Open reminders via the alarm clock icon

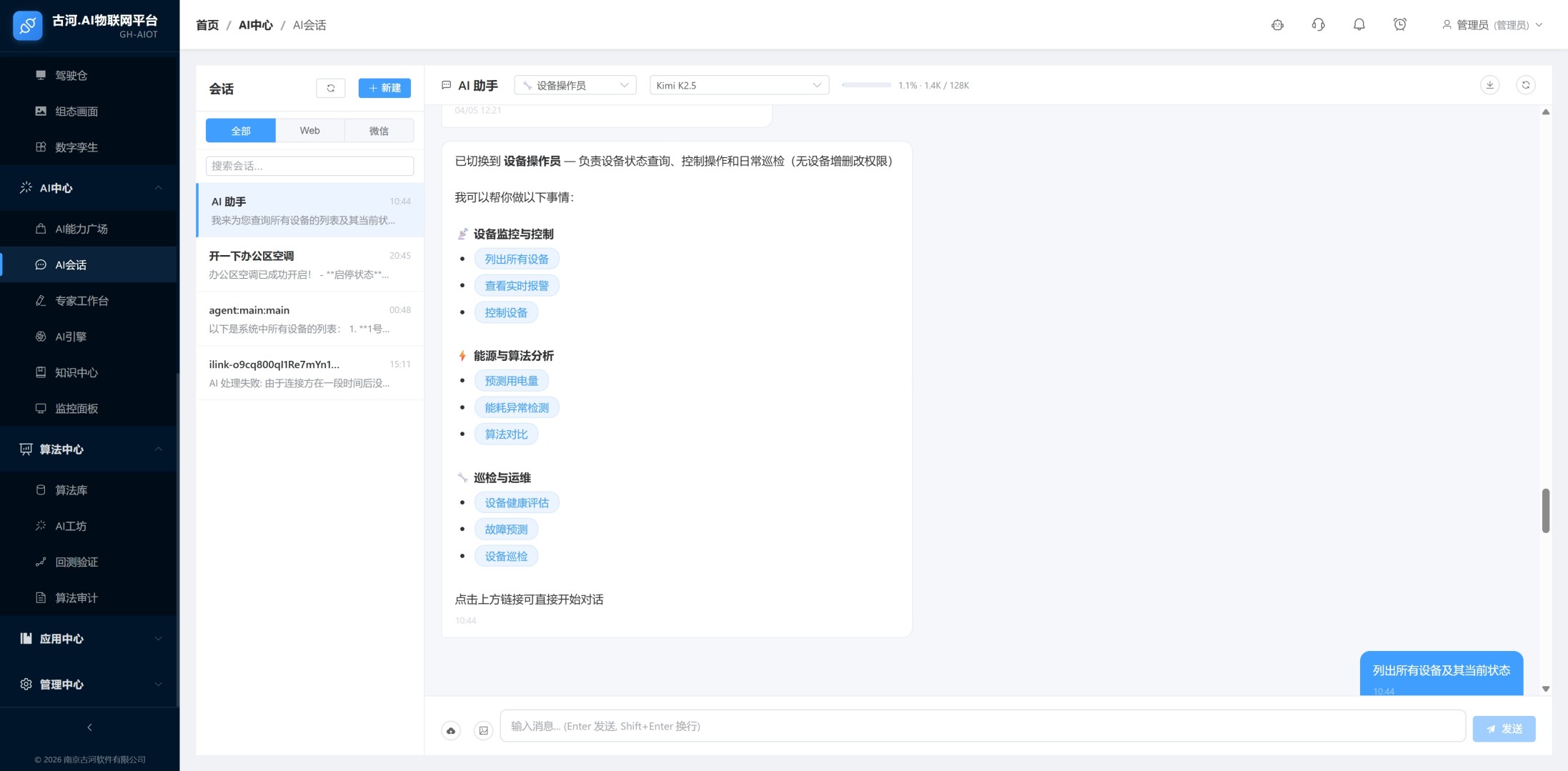pos(1399,24)
